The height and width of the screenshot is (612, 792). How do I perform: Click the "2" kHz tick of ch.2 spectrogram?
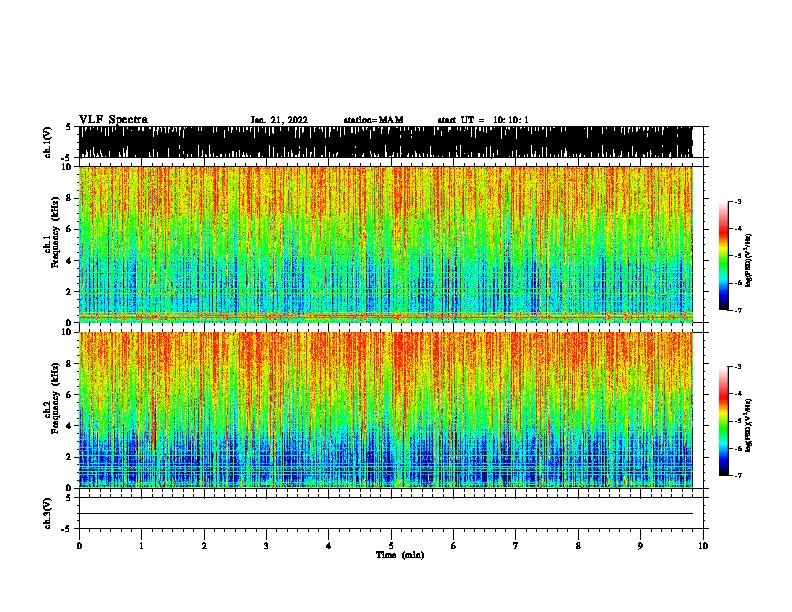[x=68, y=457]
